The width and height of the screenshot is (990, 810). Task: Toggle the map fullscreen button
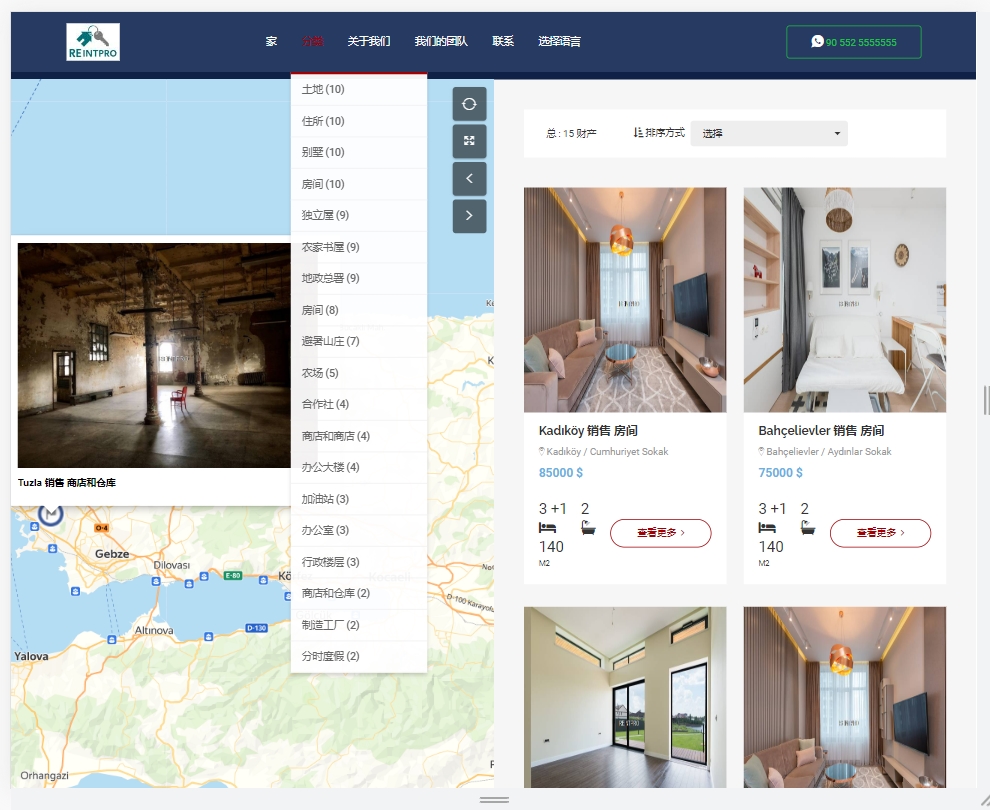469,141
